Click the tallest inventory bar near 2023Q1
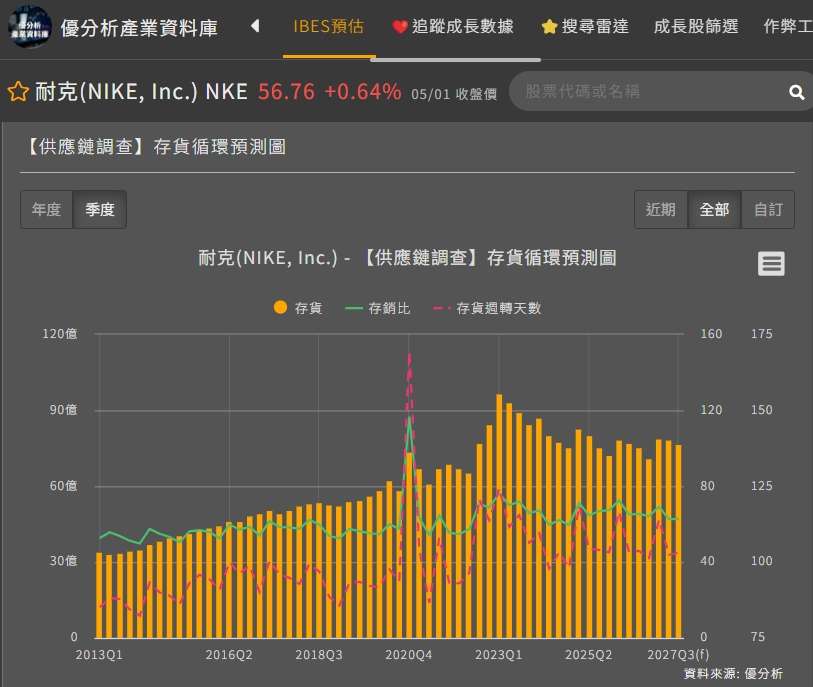The image size is (813, 687). (x=499, y=516)
